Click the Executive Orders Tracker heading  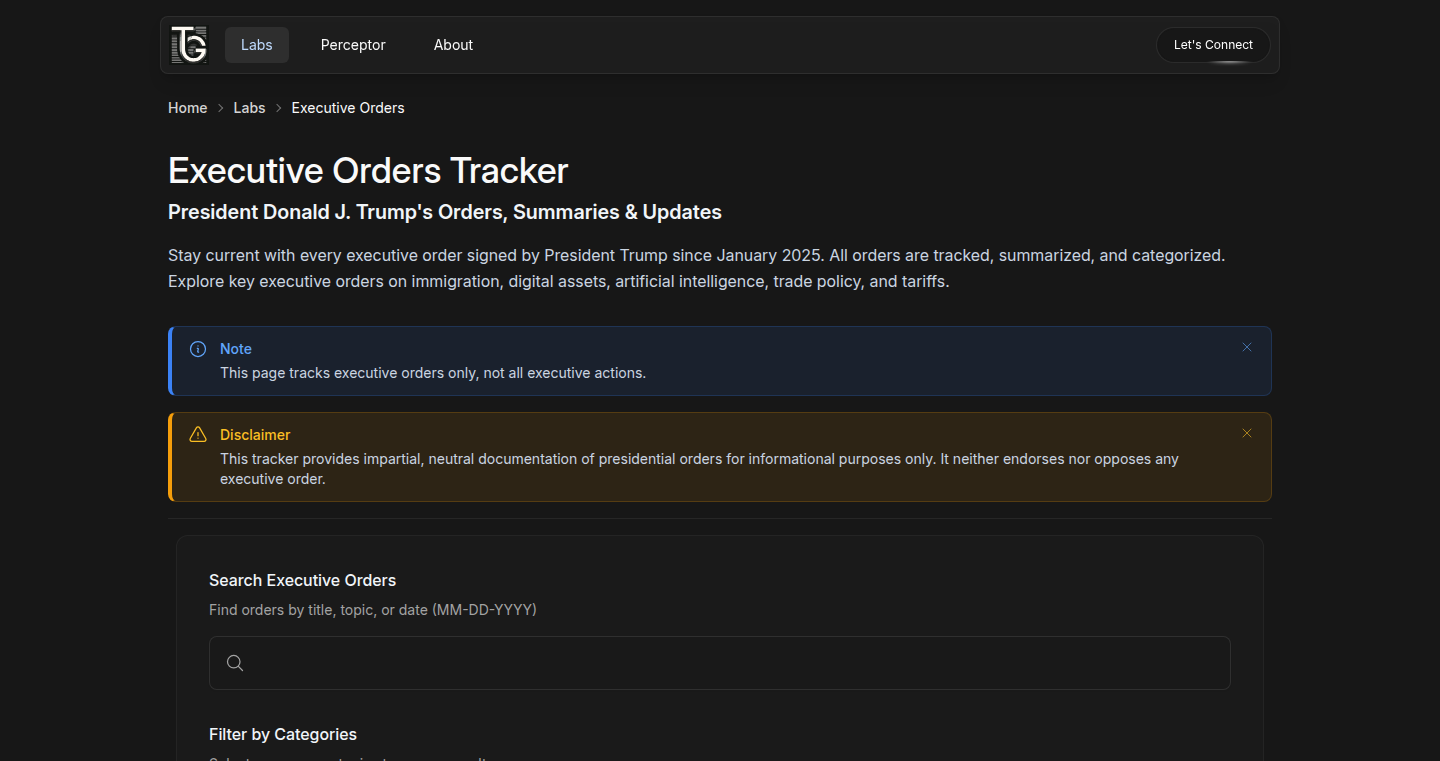(368, 171)
